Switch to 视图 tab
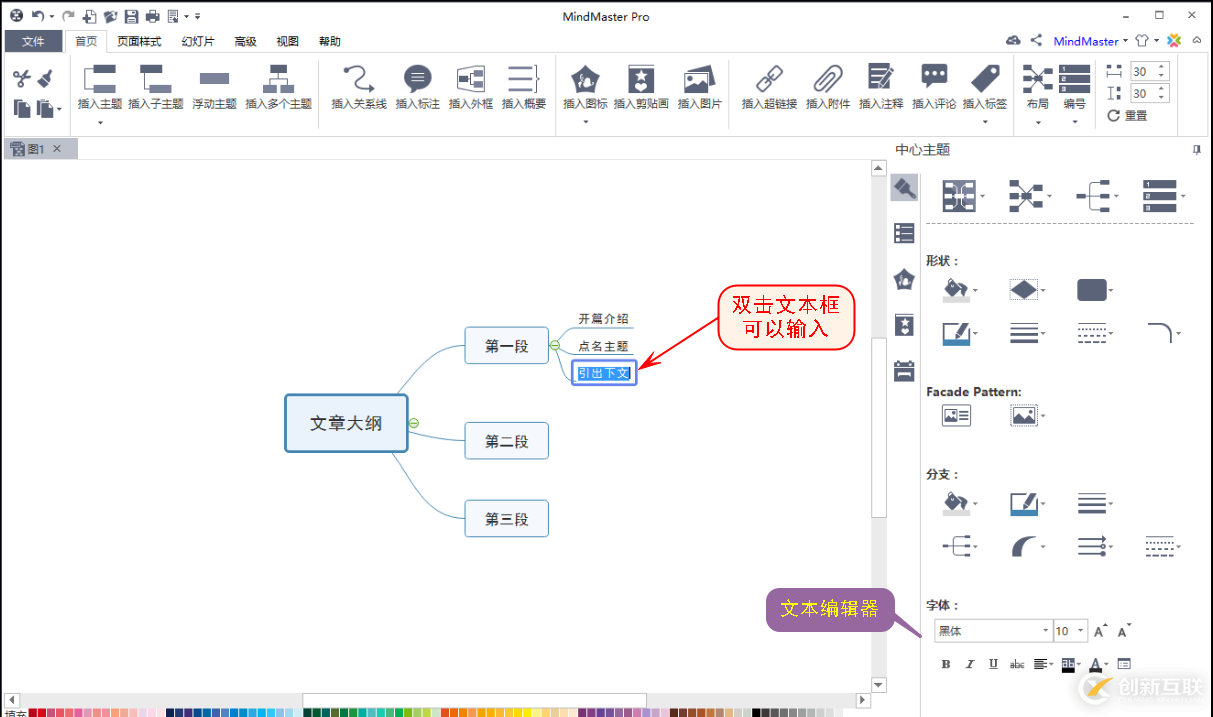This screenshot has width=1213, height=717. coord(287,41)
